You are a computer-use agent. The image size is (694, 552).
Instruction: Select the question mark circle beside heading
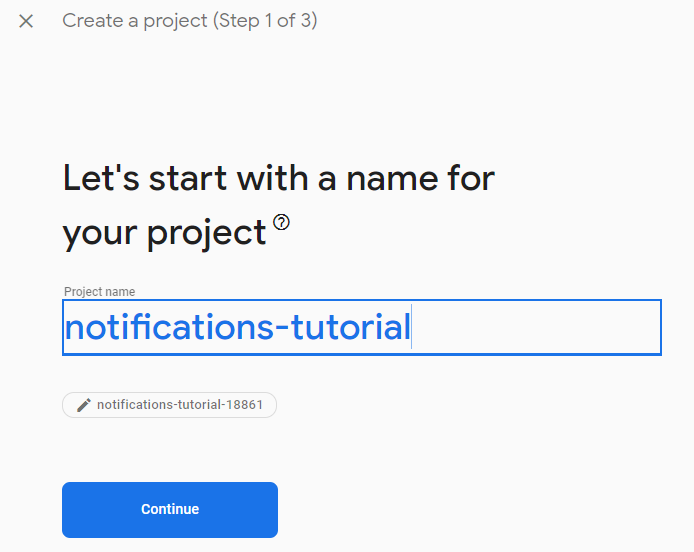click(281, 222)
